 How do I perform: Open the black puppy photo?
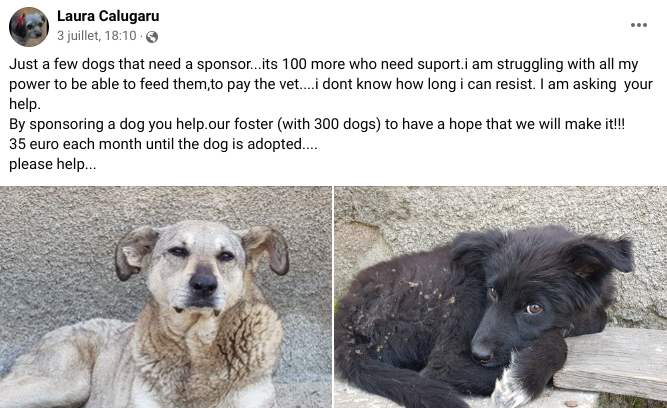[x=501, y=297]
